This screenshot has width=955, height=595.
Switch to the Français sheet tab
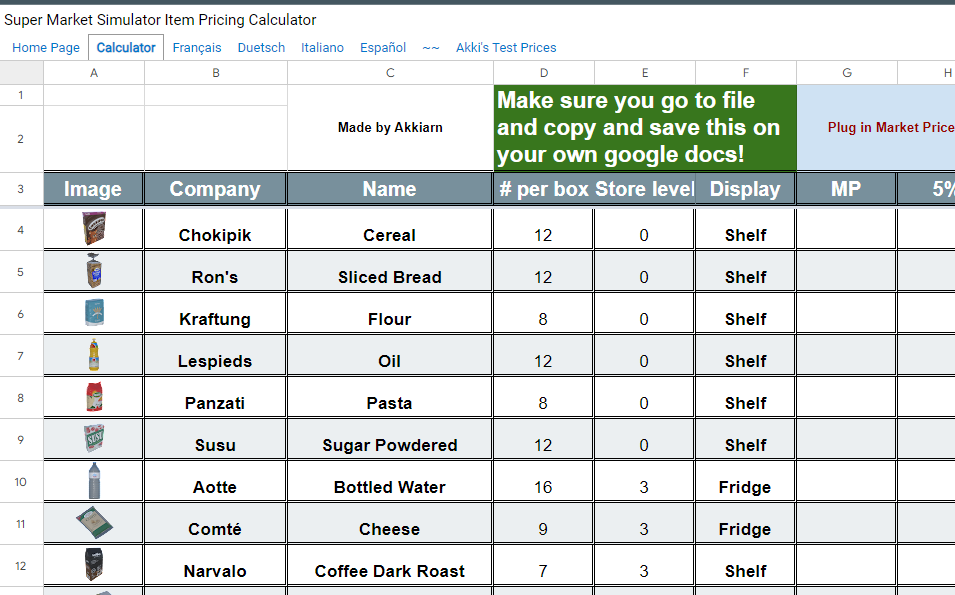pyautogui.click(x=197, y=47)
